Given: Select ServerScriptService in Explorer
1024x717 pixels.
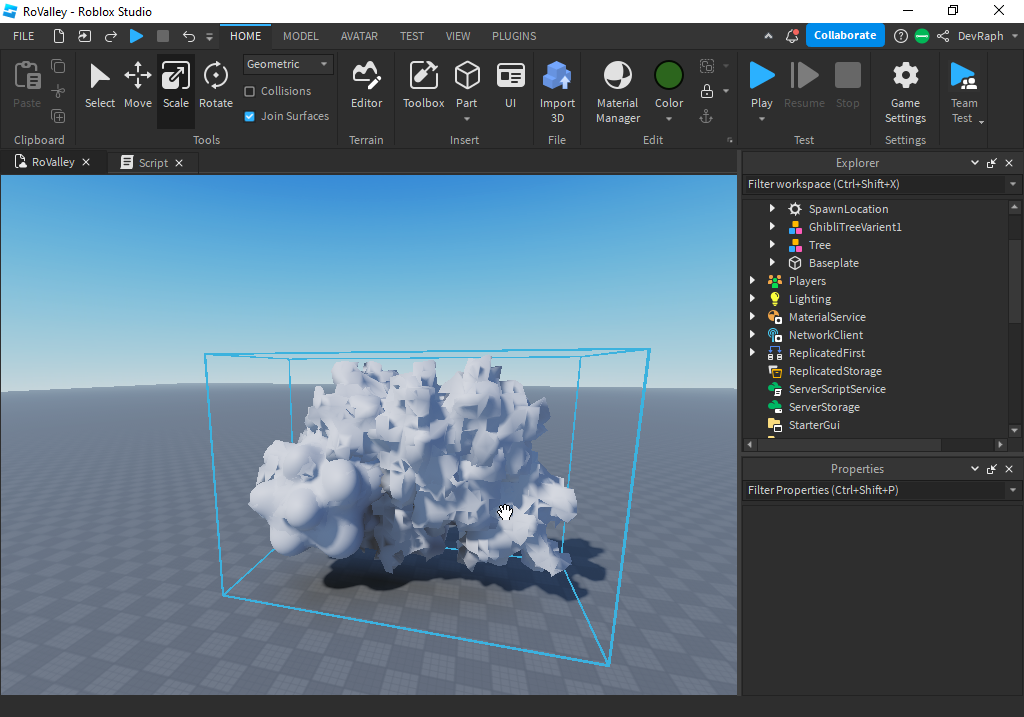Looking at the screenshot, I should point(837,389).
